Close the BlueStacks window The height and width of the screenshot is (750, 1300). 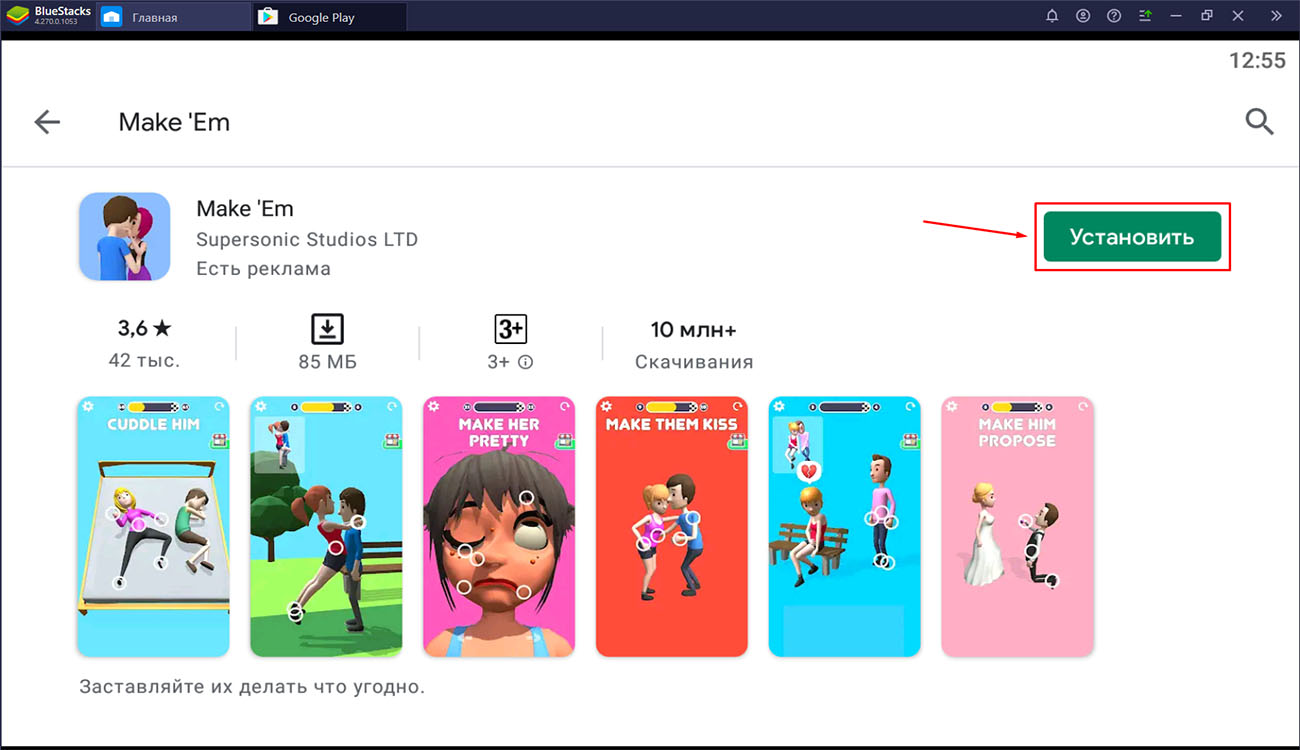click(1238, 16)
